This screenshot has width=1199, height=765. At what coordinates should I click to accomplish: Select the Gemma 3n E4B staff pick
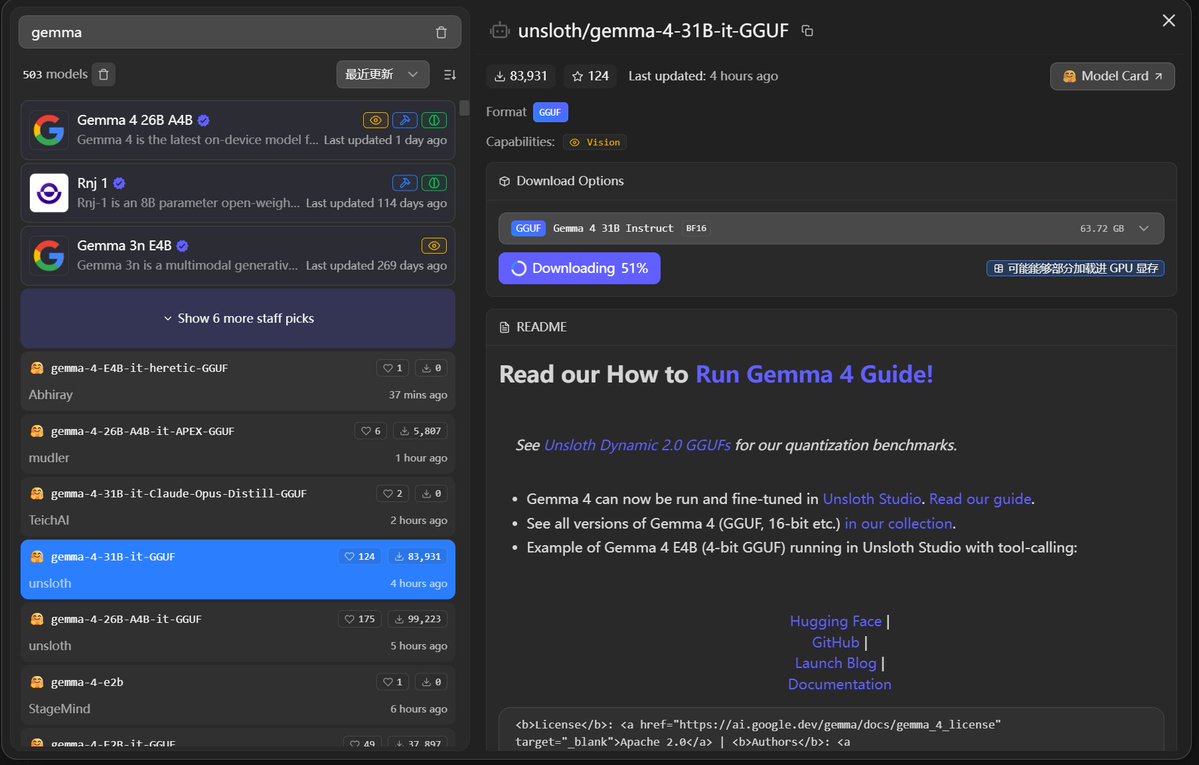pos(238,256)
